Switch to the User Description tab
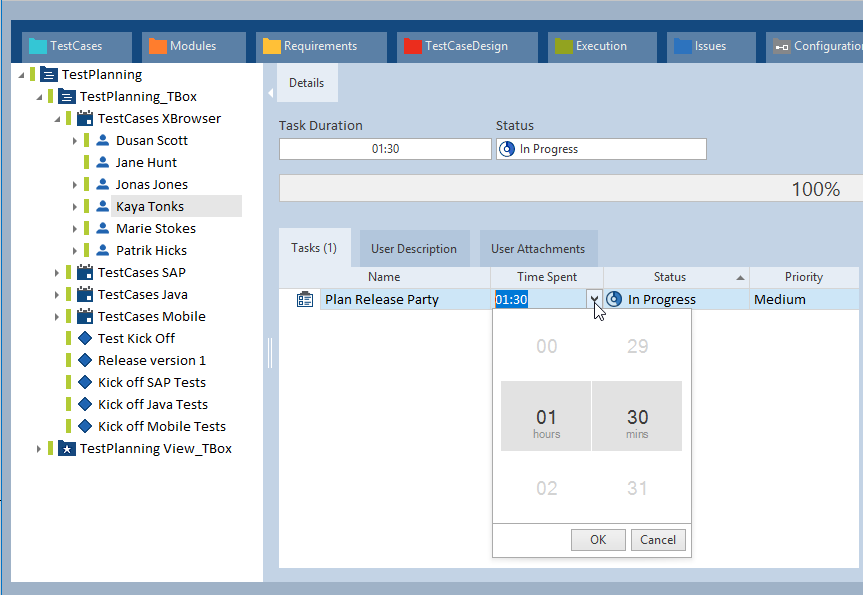The height and width of the screenshot is (595, 863). (413, 249)
